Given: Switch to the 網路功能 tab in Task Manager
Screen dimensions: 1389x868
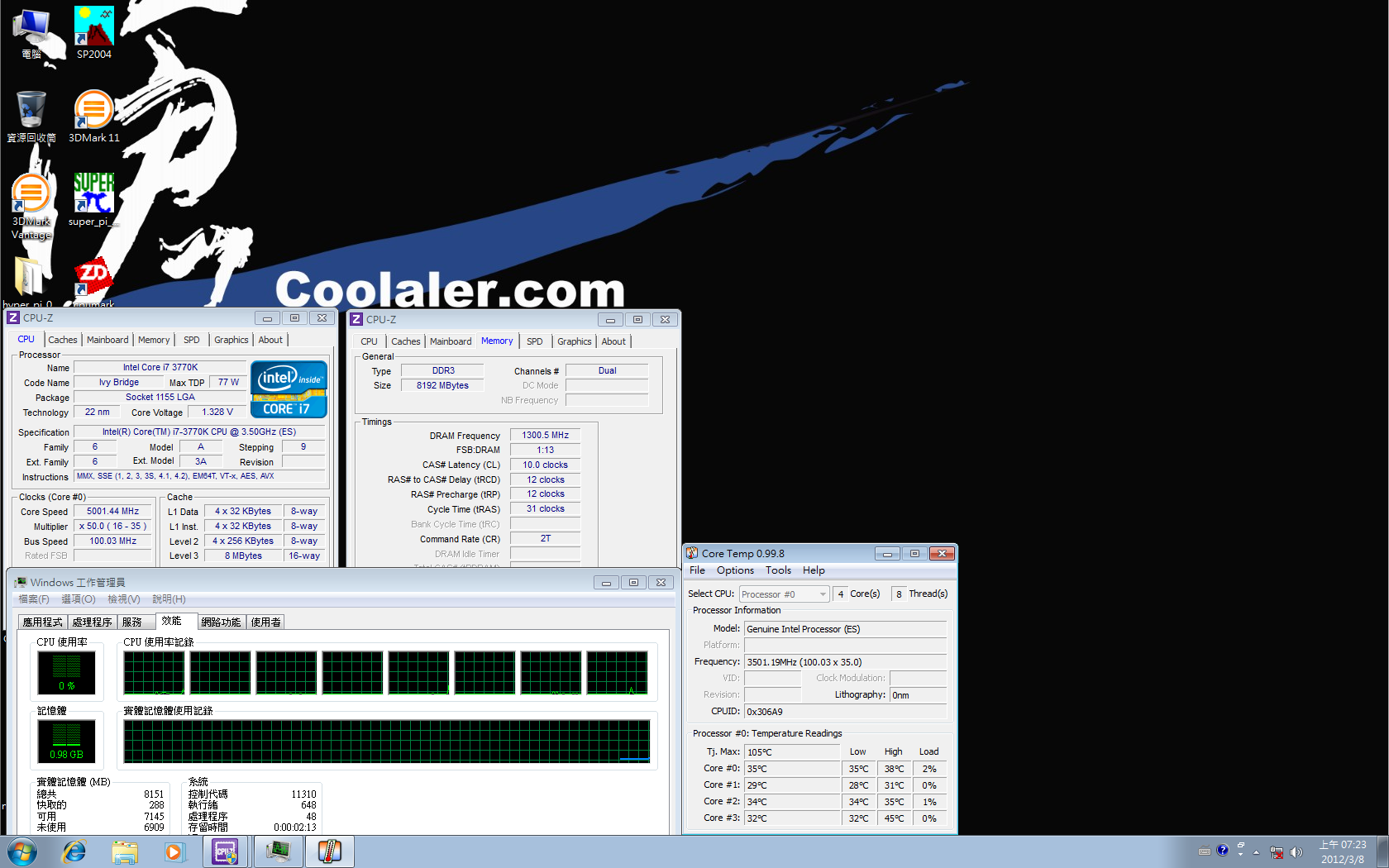Looking at the screenshot, I should coord(221,622).
